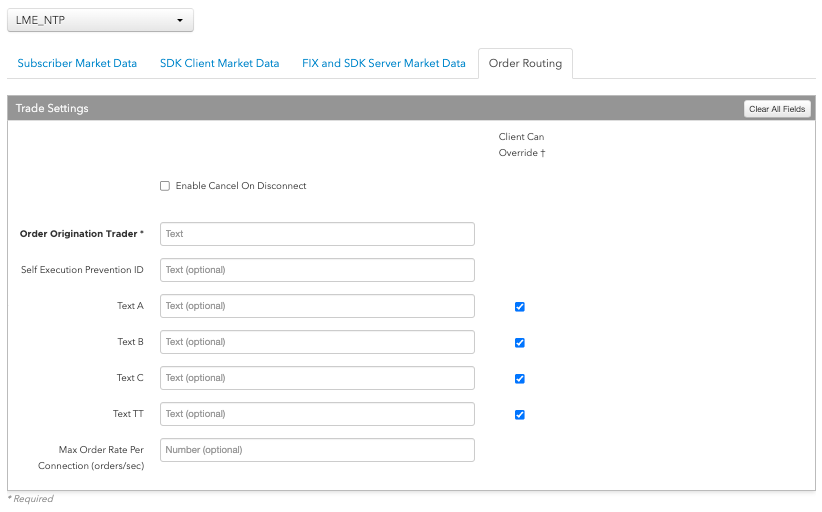Toggle Client Can Override for Text TT
822x512 pixels.
[520, 415]
